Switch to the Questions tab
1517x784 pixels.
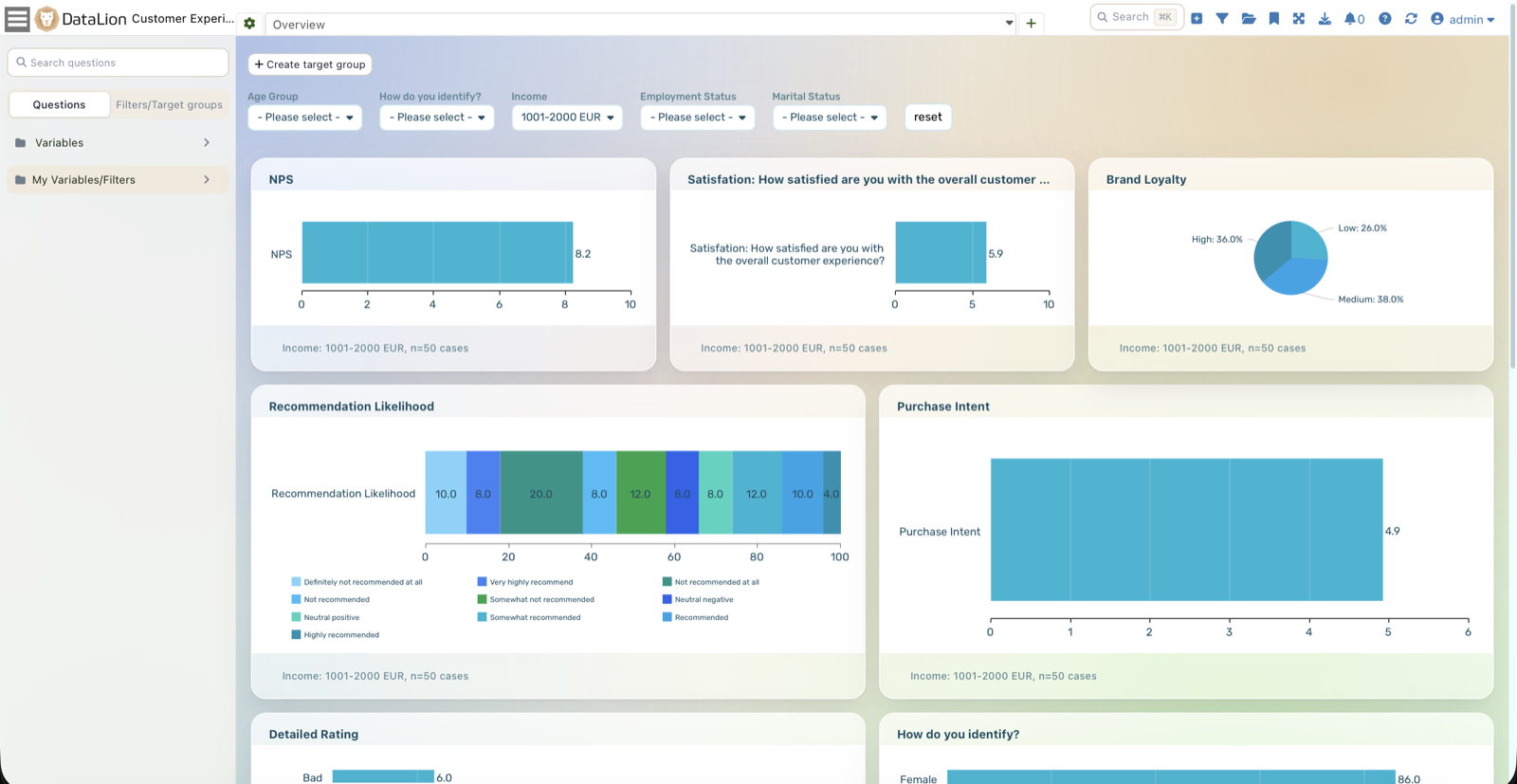point(59,104)
